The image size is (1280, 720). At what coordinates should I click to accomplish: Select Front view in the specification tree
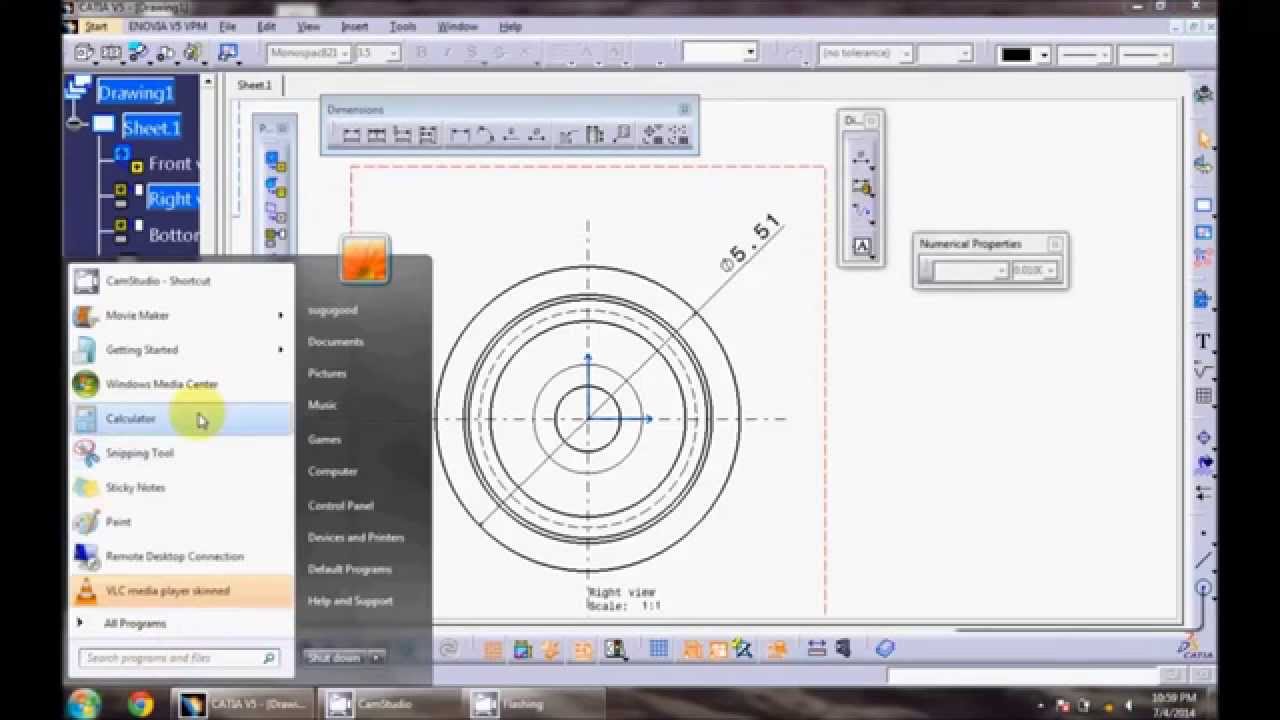[174, 164]
